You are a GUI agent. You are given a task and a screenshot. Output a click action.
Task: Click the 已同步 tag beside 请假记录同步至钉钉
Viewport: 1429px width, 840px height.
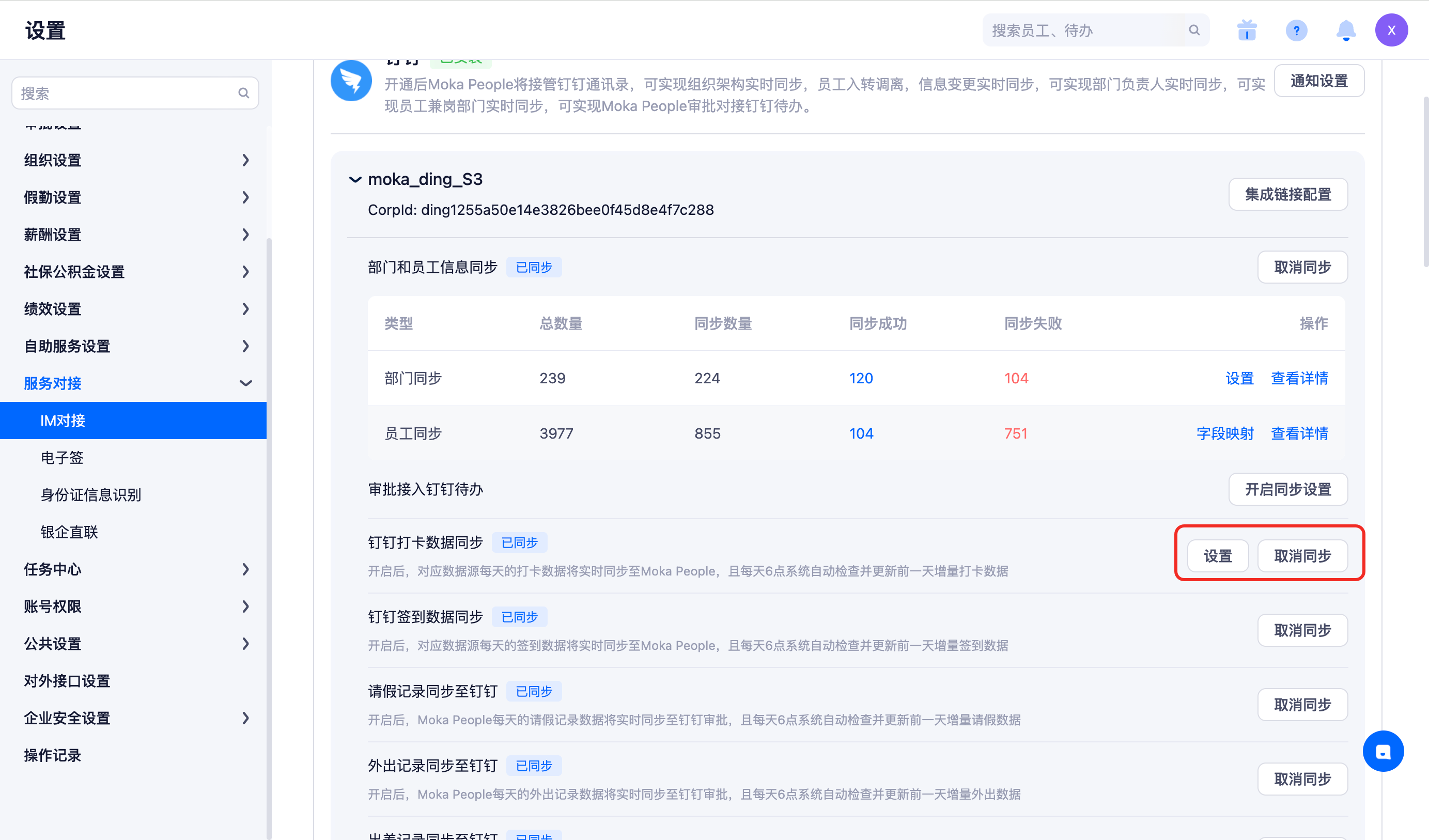pyautogui.click(x=534, y=691)
